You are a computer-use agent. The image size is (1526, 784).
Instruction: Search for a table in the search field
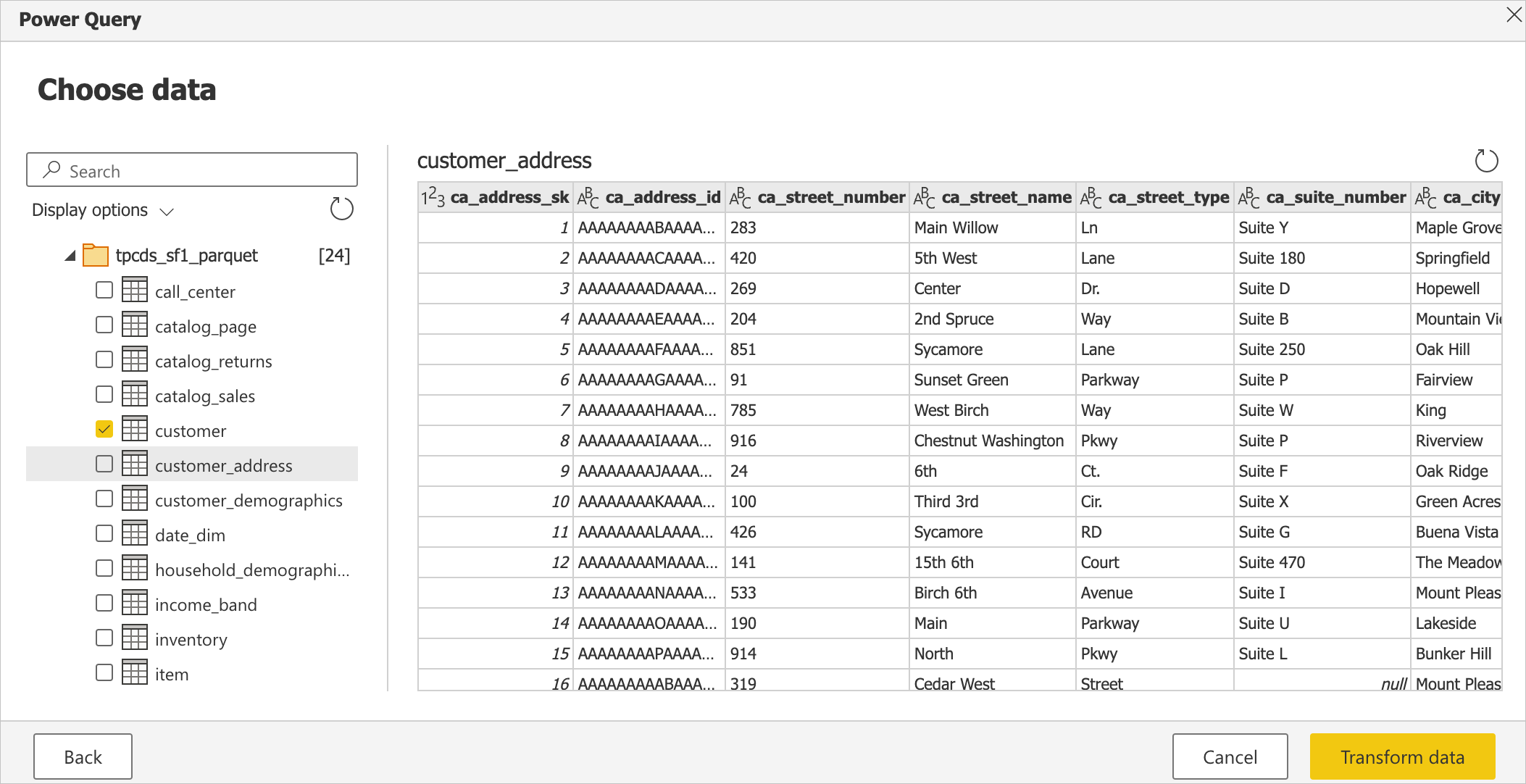click(x=195, y=172)
